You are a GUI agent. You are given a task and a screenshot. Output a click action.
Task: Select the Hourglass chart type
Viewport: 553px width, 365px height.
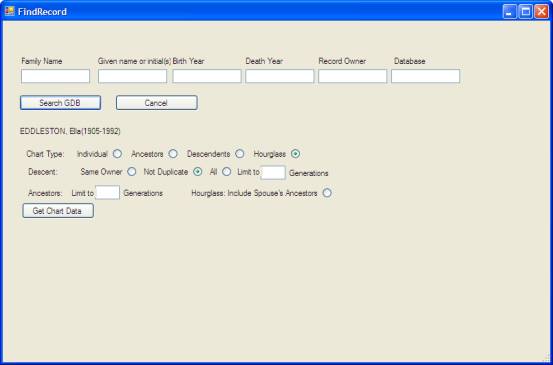coord(296,154)
